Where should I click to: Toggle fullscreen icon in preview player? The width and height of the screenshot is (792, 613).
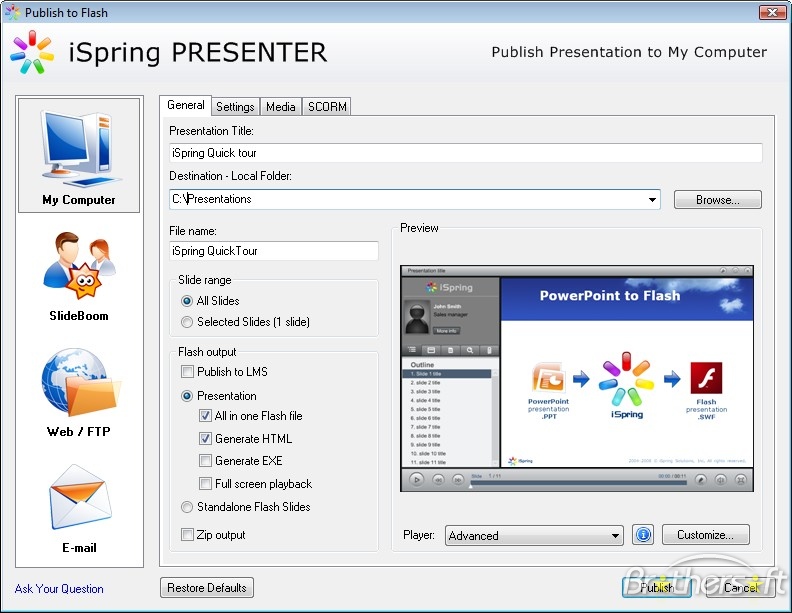(x=740, y=479)
